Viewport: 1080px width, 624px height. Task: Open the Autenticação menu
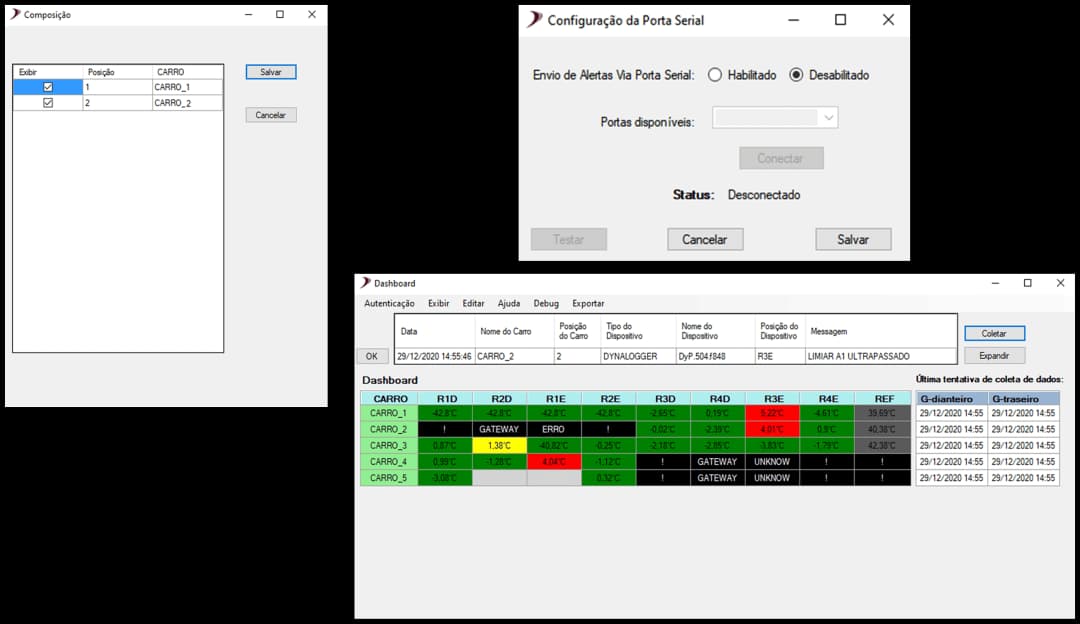coord(389,303)
